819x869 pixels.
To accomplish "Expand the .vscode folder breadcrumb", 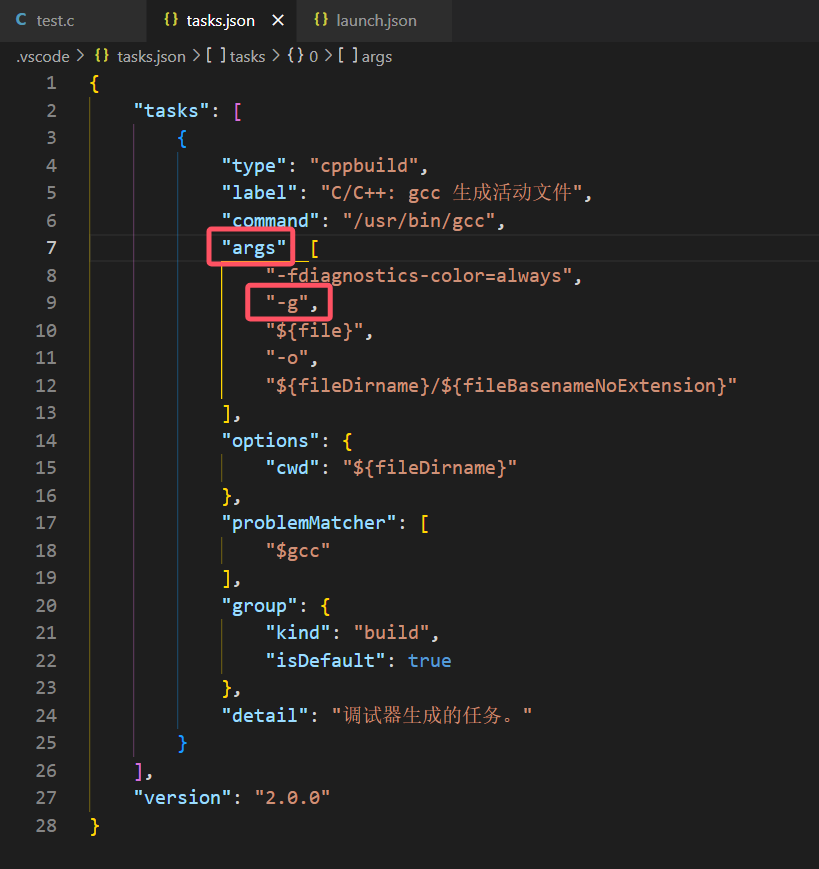I will (x=42, y=57).
